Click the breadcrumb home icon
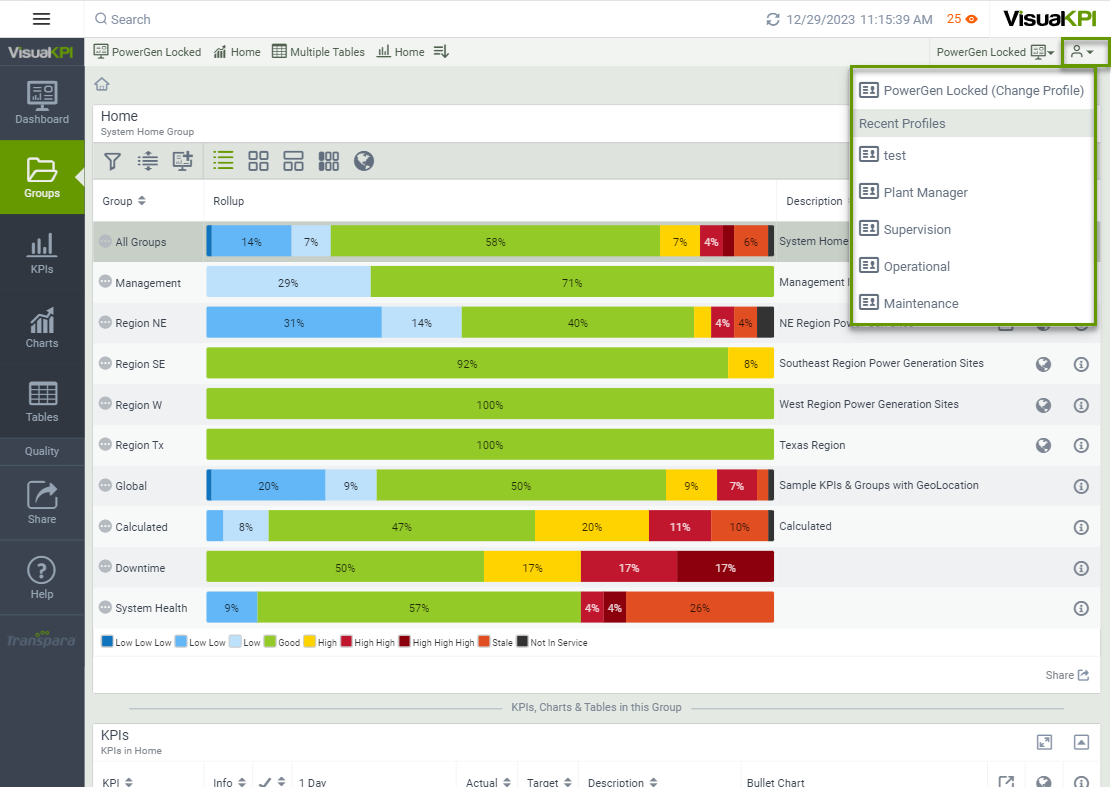Image resolution: width=1111 pixels, height=787 pixels. [x=102, y=84]
